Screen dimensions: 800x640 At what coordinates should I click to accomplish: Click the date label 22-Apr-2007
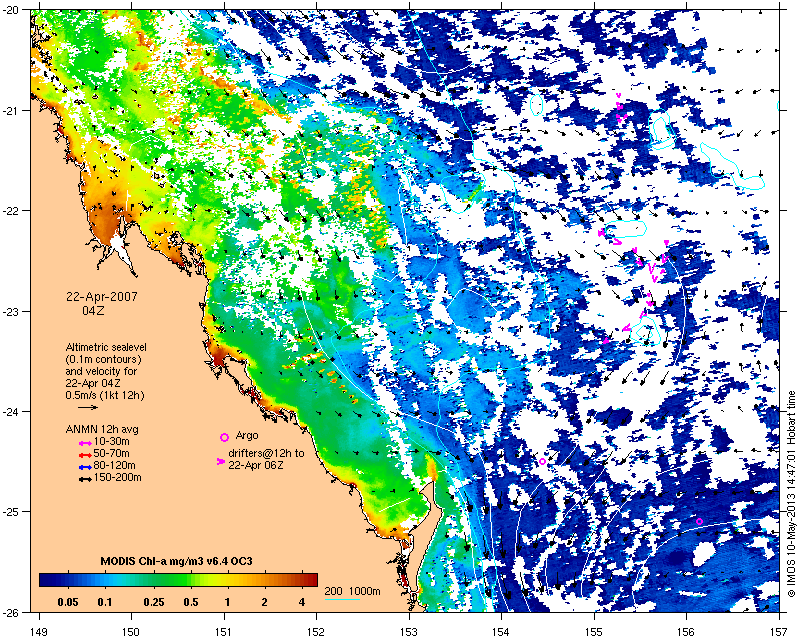click(102, 297)
